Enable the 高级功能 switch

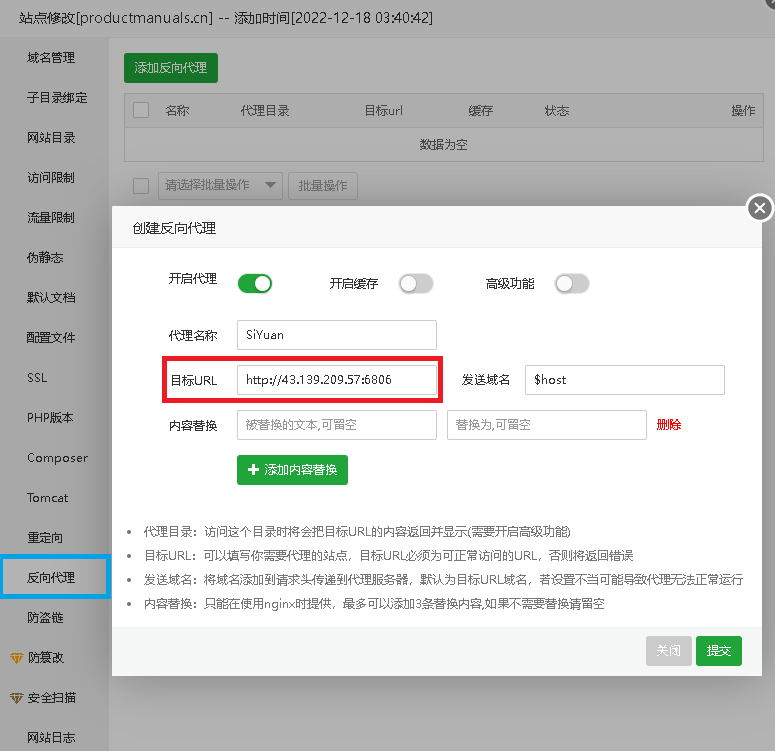572,284
